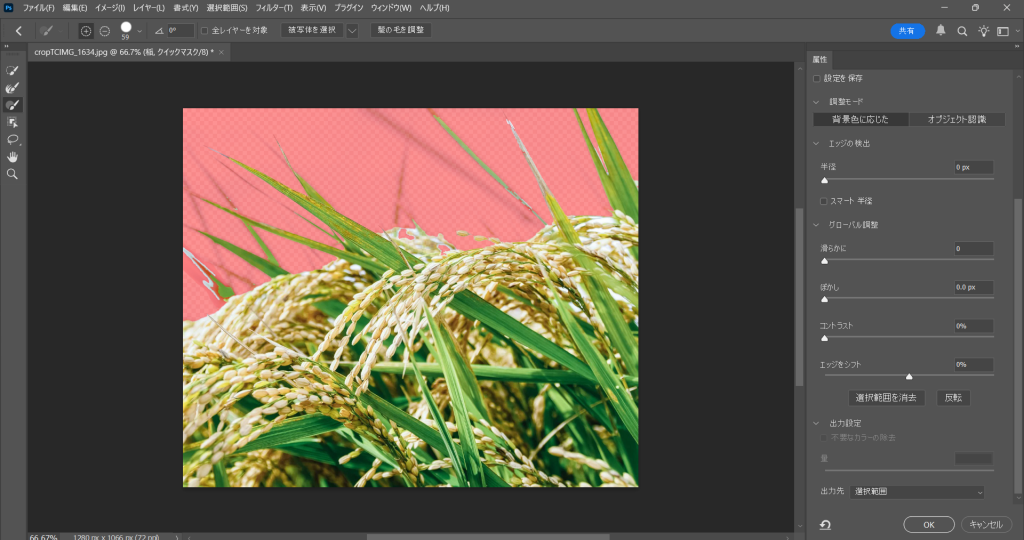This screenshot has height=540, width=1024.
Task: Pick the Zoom tool in toolbar
Action: pos(13,173)
